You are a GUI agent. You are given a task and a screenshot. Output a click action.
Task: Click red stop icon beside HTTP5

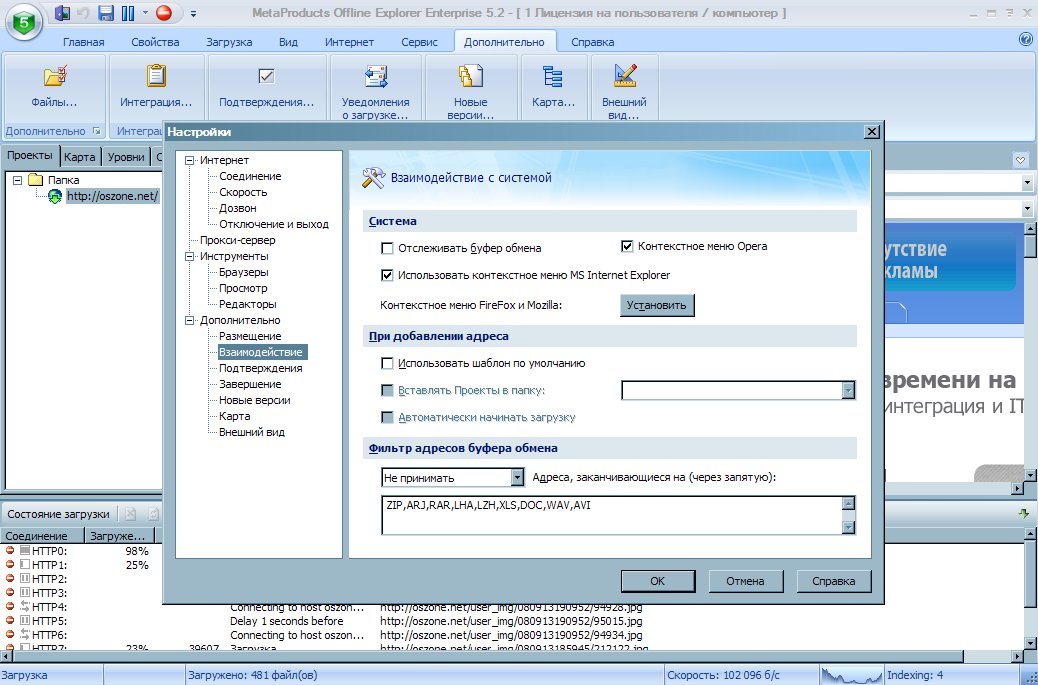coord(10,620)
